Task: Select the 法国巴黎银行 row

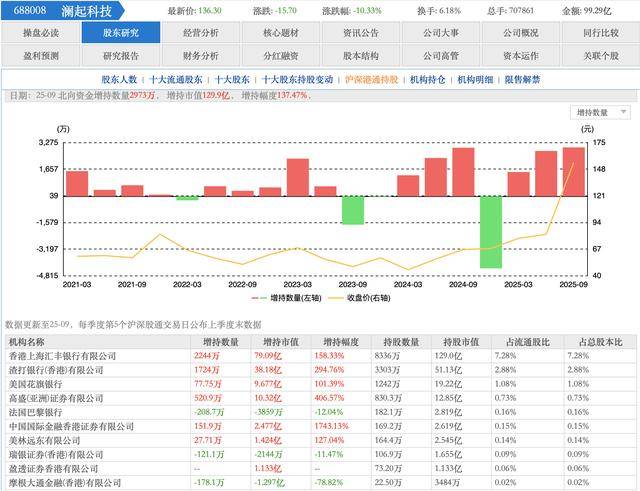Action: pyautogui.click(x=321, y=412)
